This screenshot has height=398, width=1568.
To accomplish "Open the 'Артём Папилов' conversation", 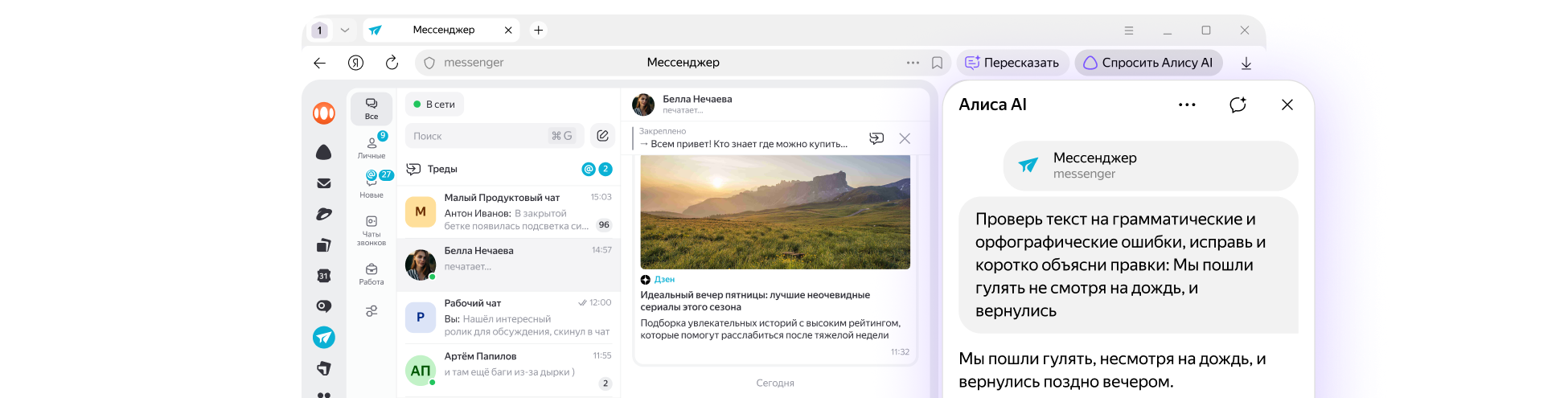I will tap(509, 370).
